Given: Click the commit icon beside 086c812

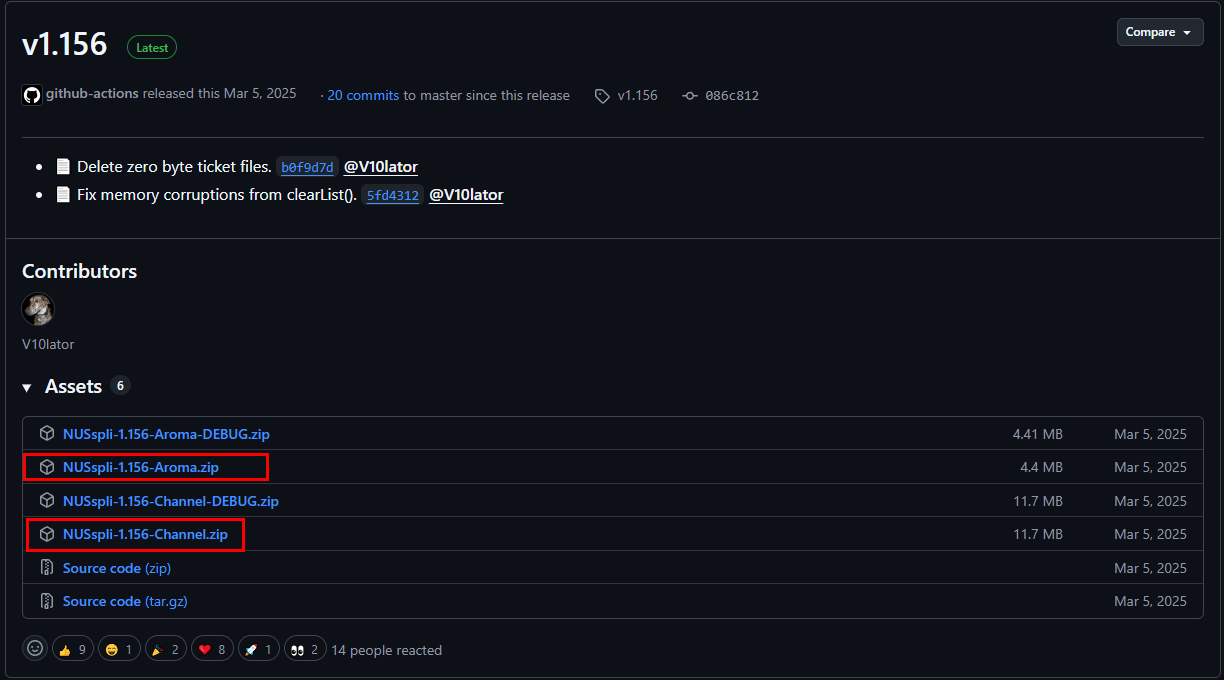Looking at the screenshot, I should click(x=688, y=95).
